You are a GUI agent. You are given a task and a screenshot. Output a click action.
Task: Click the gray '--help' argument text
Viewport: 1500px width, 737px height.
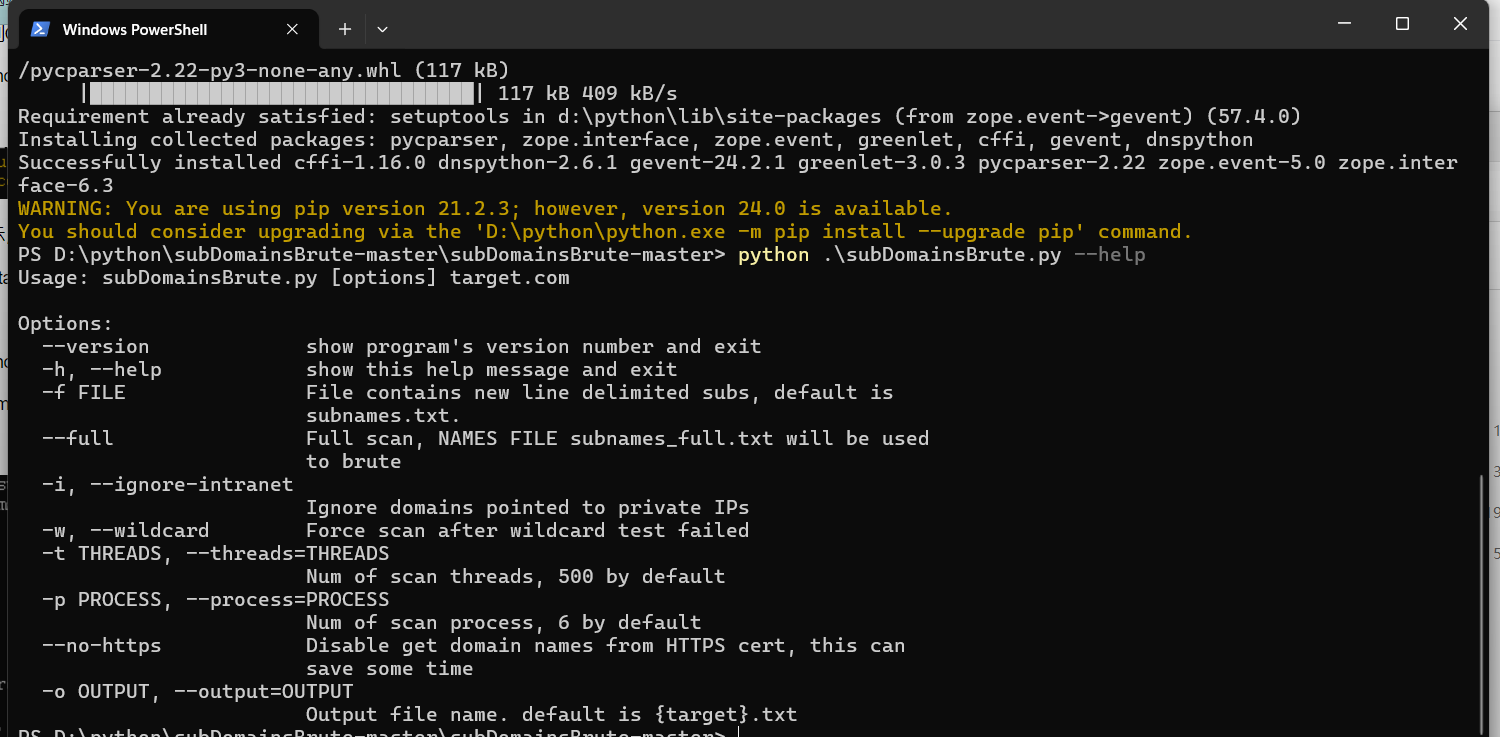pyautogui.click(x=1109, y=255)
